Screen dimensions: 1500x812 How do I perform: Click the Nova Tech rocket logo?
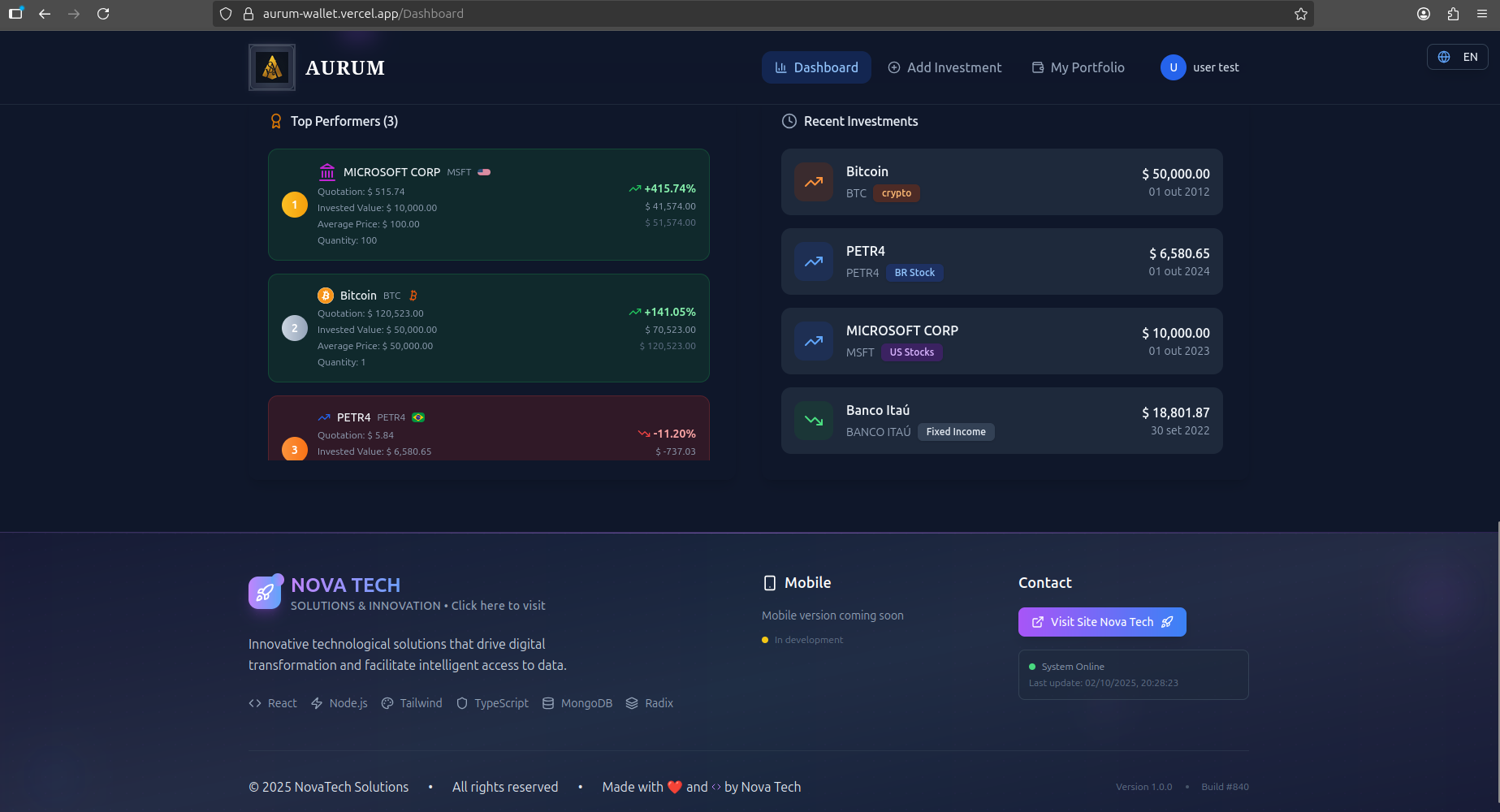(265, 593)
